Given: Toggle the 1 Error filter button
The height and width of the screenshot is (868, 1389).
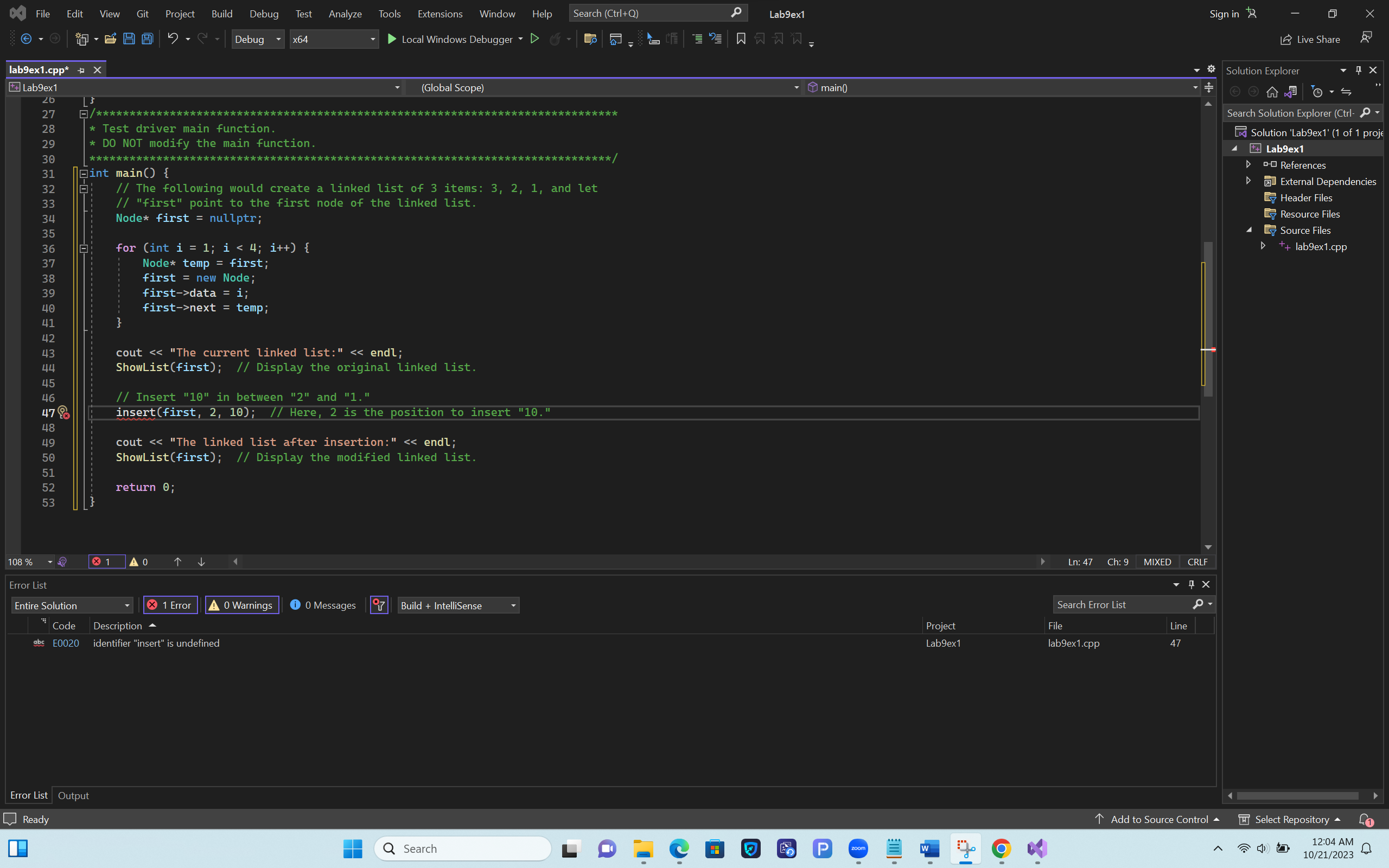Looking at the screenshot, I should pyautogui.click(x=170, y=605).
